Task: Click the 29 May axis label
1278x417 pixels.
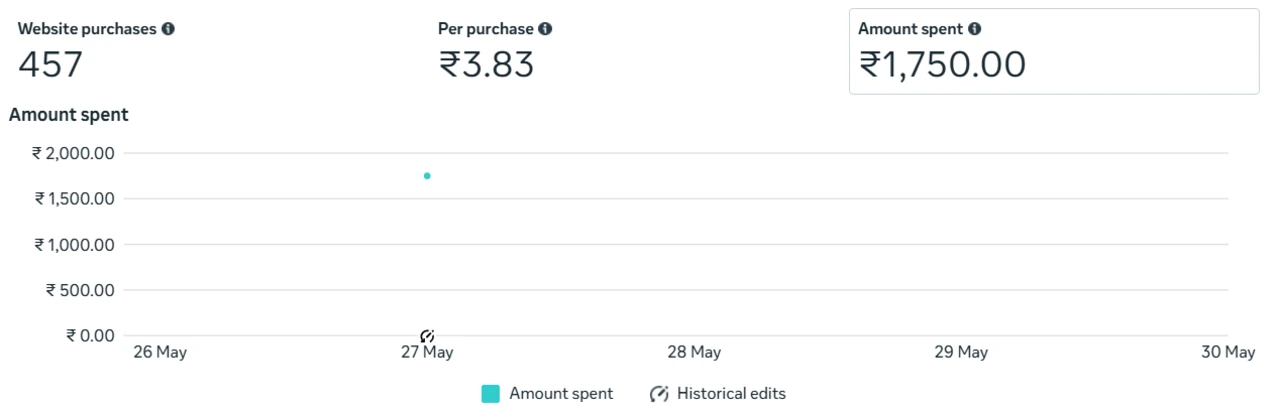Action: [x=961, y=353]
